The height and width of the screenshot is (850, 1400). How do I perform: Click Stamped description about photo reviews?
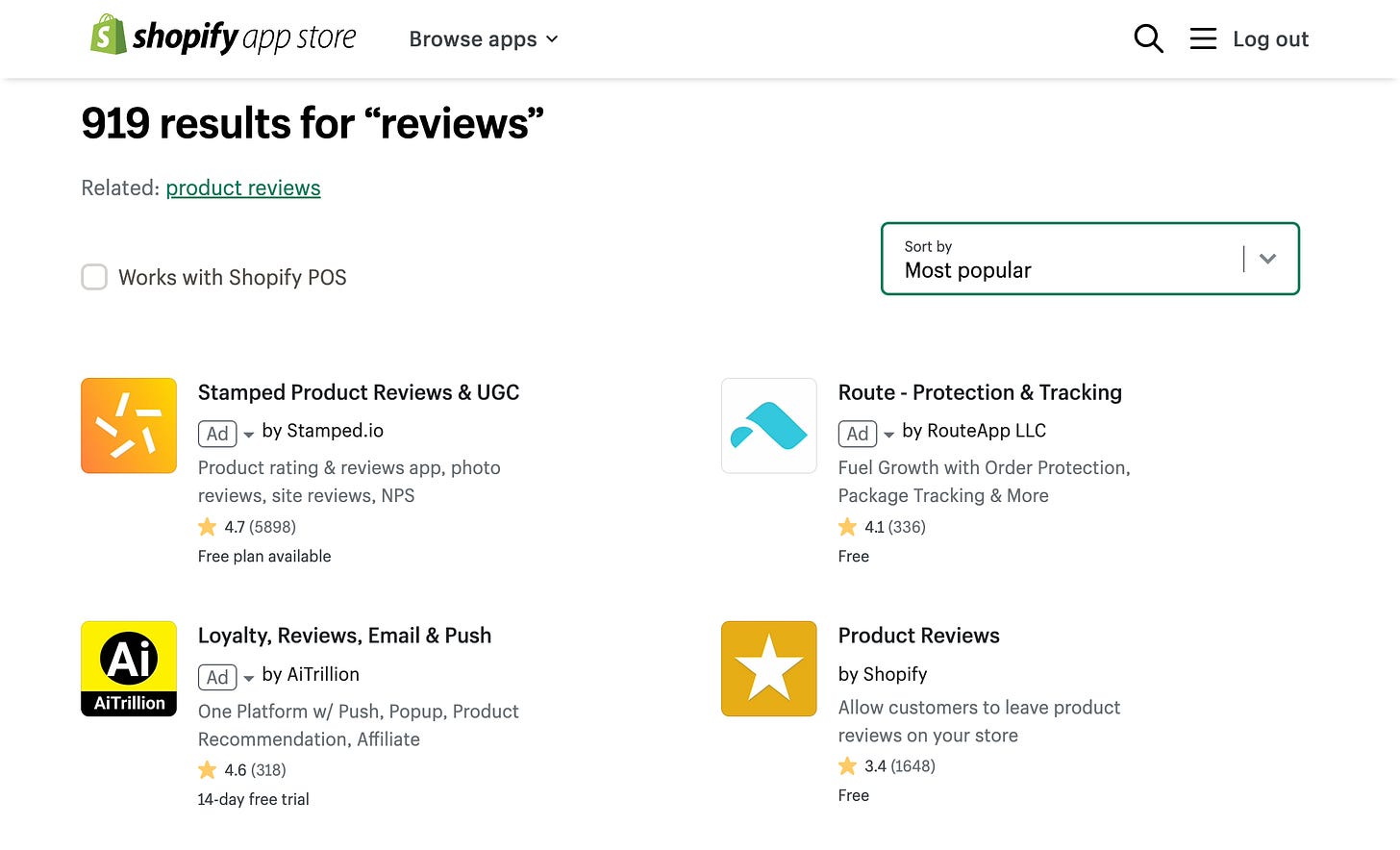coord(349,482)
